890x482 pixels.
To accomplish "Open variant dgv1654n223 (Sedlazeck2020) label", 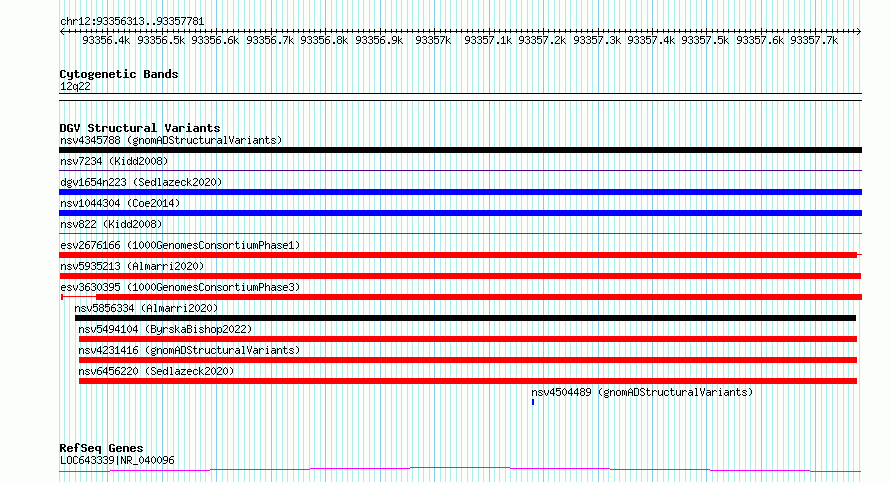I will (141, 182).
